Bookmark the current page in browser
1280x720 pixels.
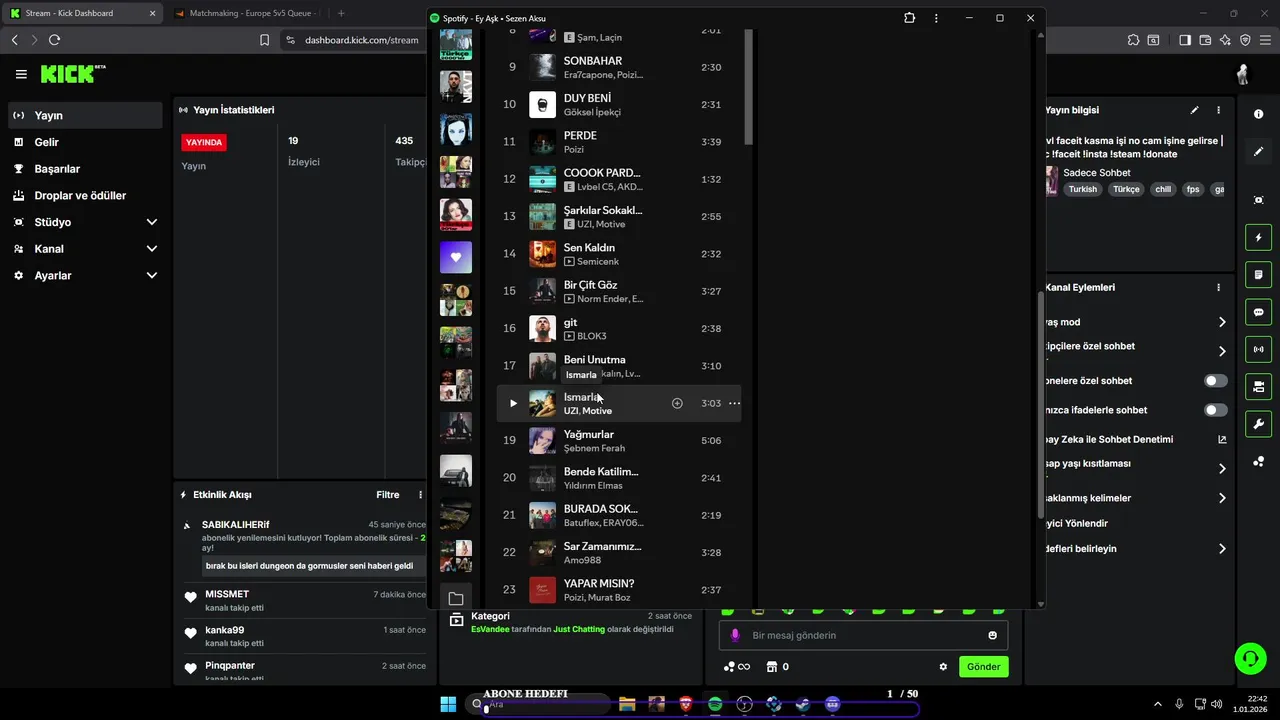(264, 40)
